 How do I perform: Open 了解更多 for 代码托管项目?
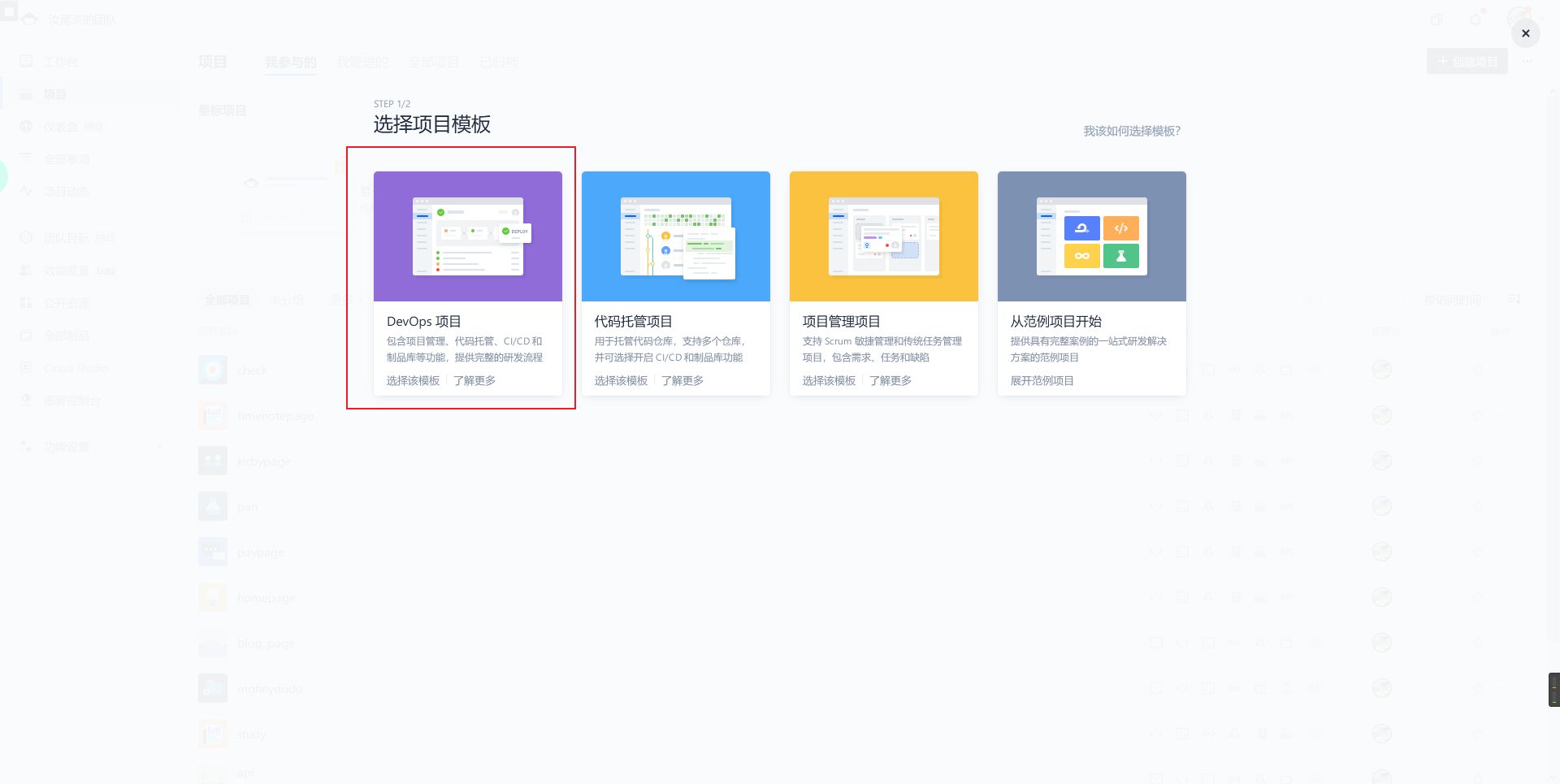point(682,381)
